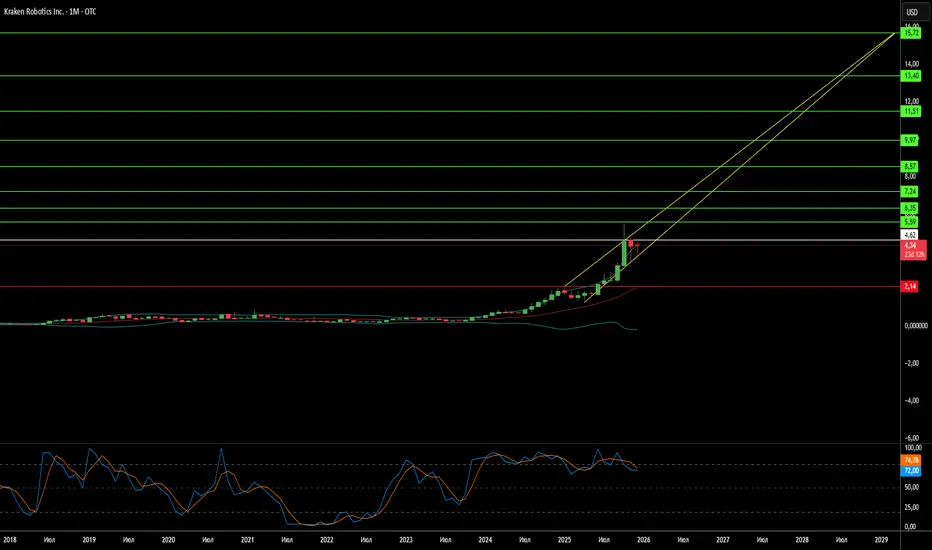Select the 15,72 green price label

pyautogui.click(x=911, y=33)
